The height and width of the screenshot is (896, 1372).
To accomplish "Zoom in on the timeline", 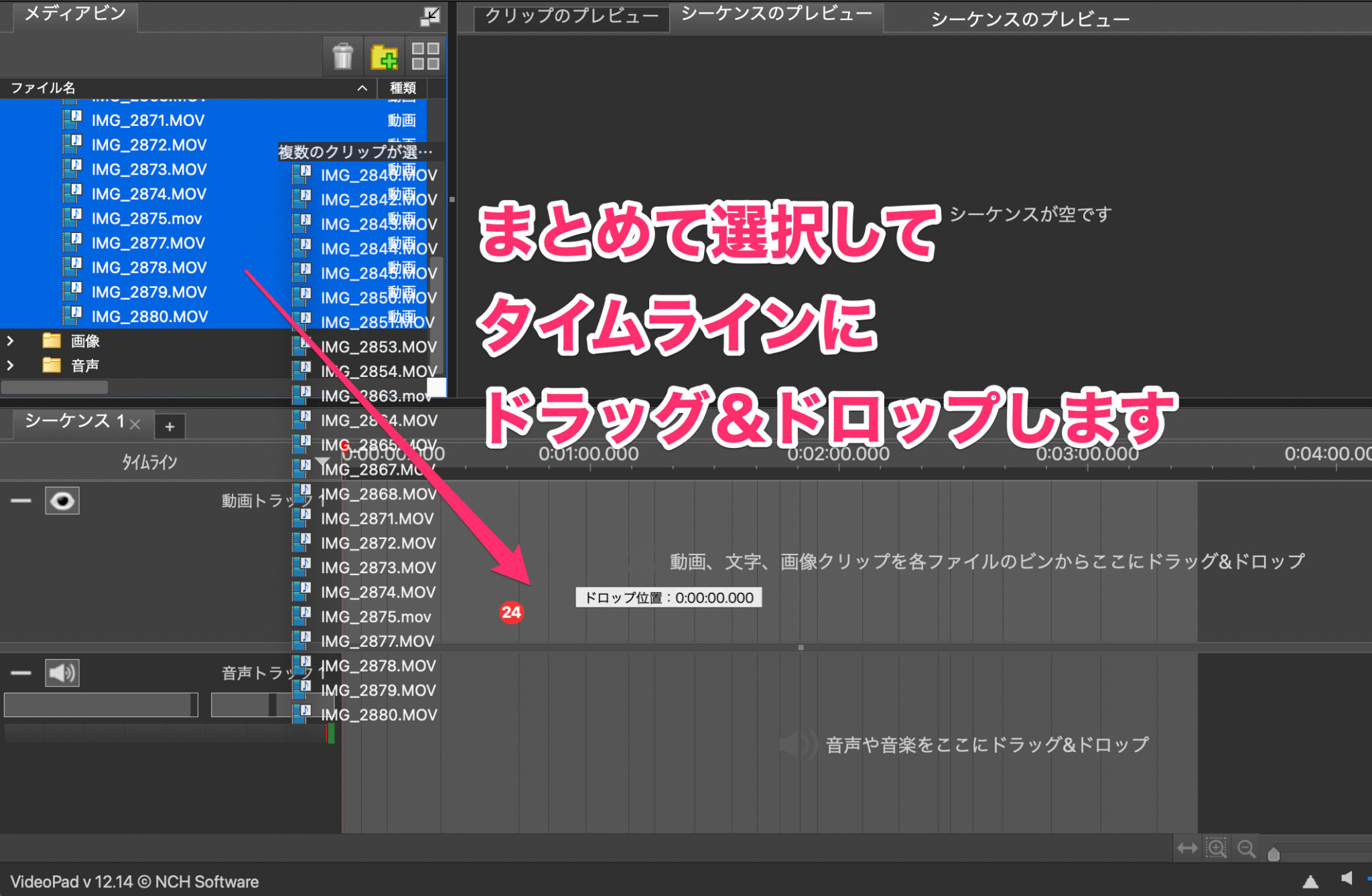I will click(x=1217, y=848).
